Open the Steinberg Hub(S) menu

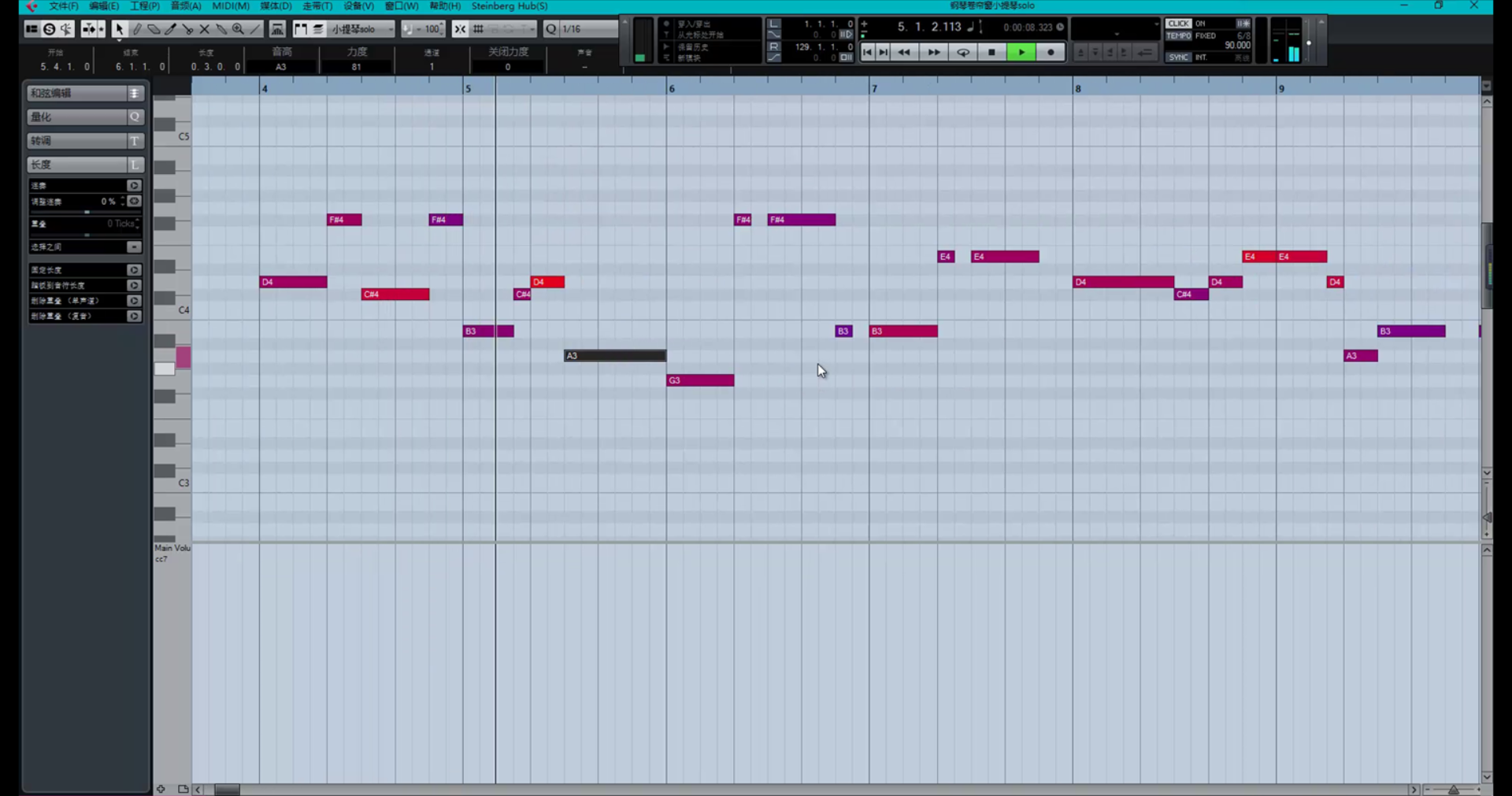point(510,6)
